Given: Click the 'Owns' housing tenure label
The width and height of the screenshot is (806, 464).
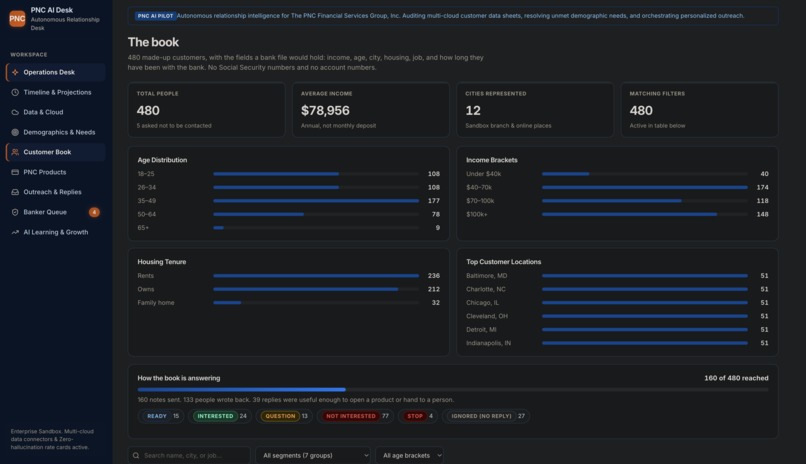Looking at the screenshot, I should click(x=145, y=289).
